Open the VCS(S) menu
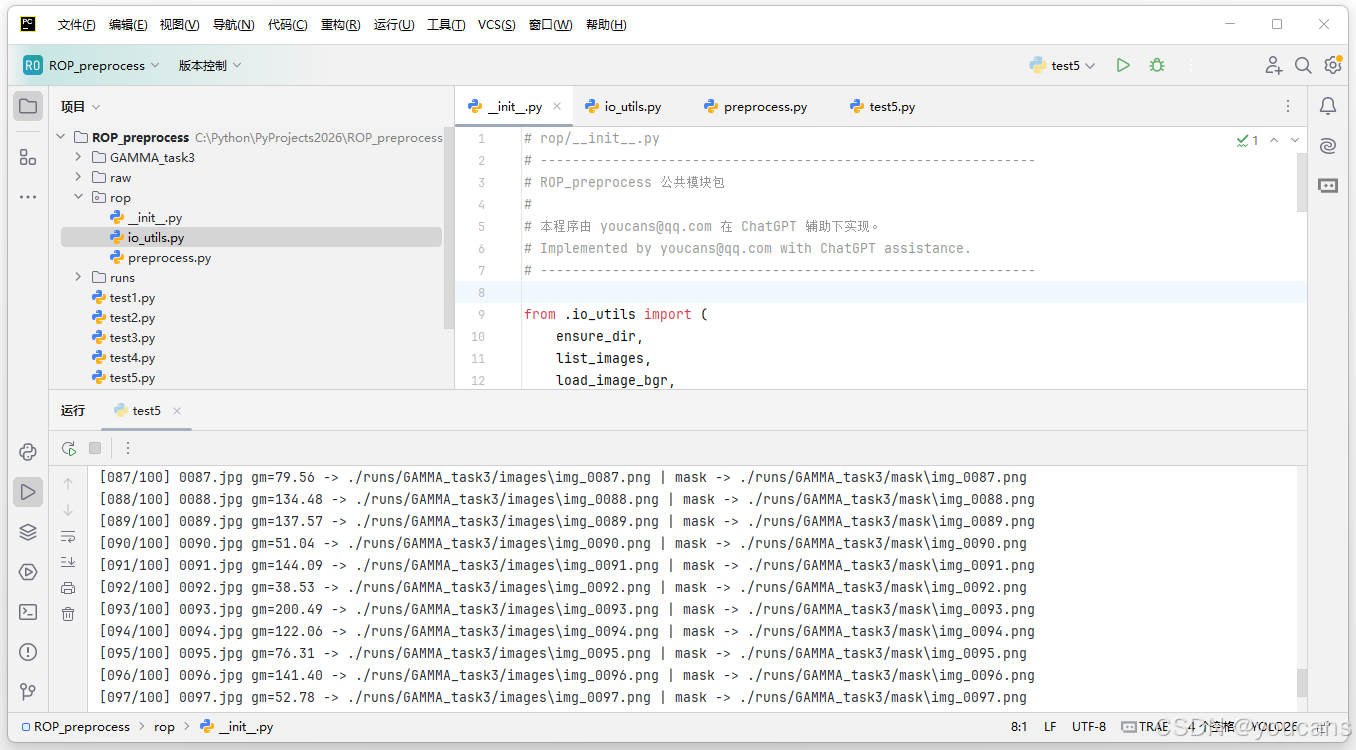 (x=497, y=24)
